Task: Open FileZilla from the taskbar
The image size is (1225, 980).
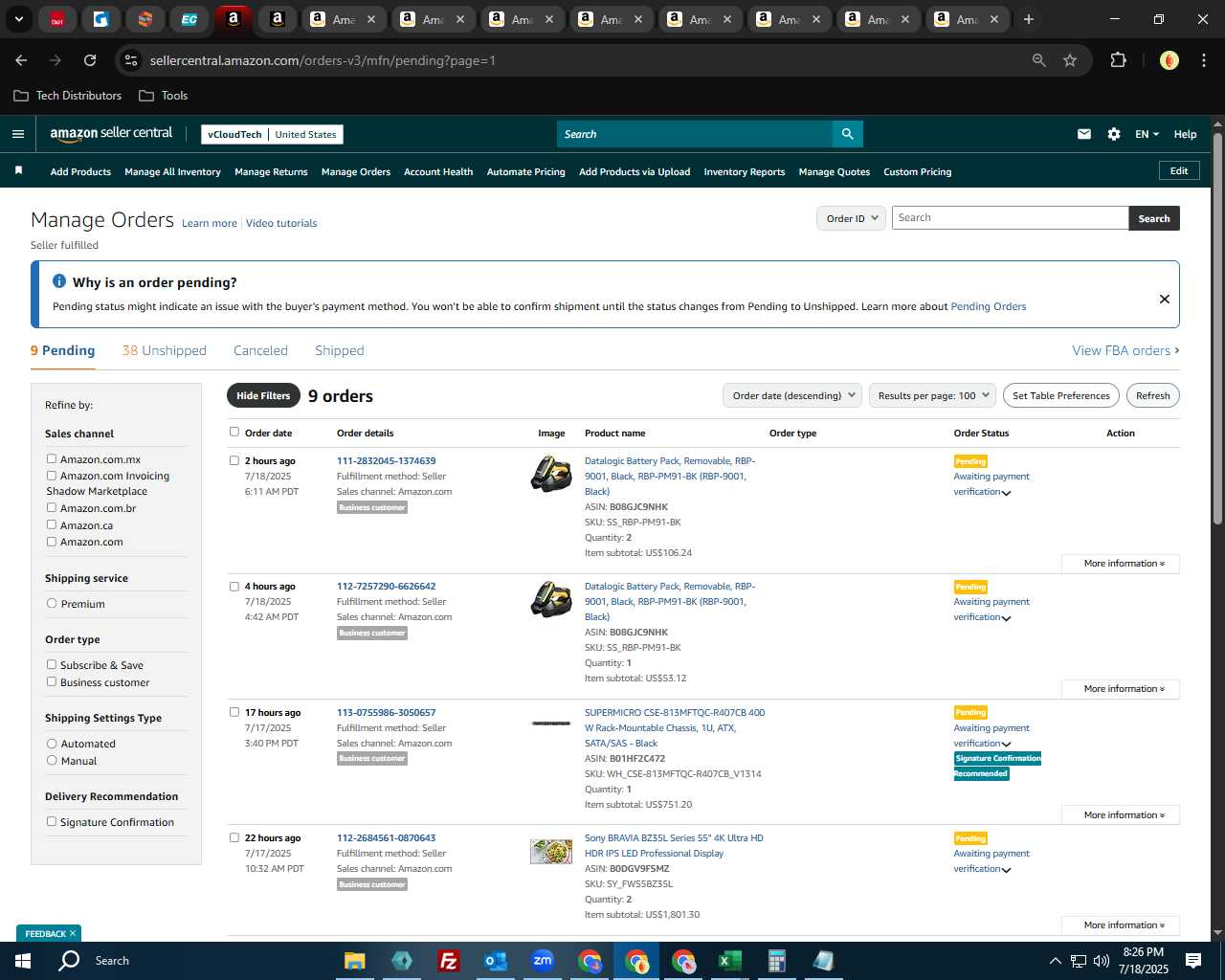Action: 448,961
